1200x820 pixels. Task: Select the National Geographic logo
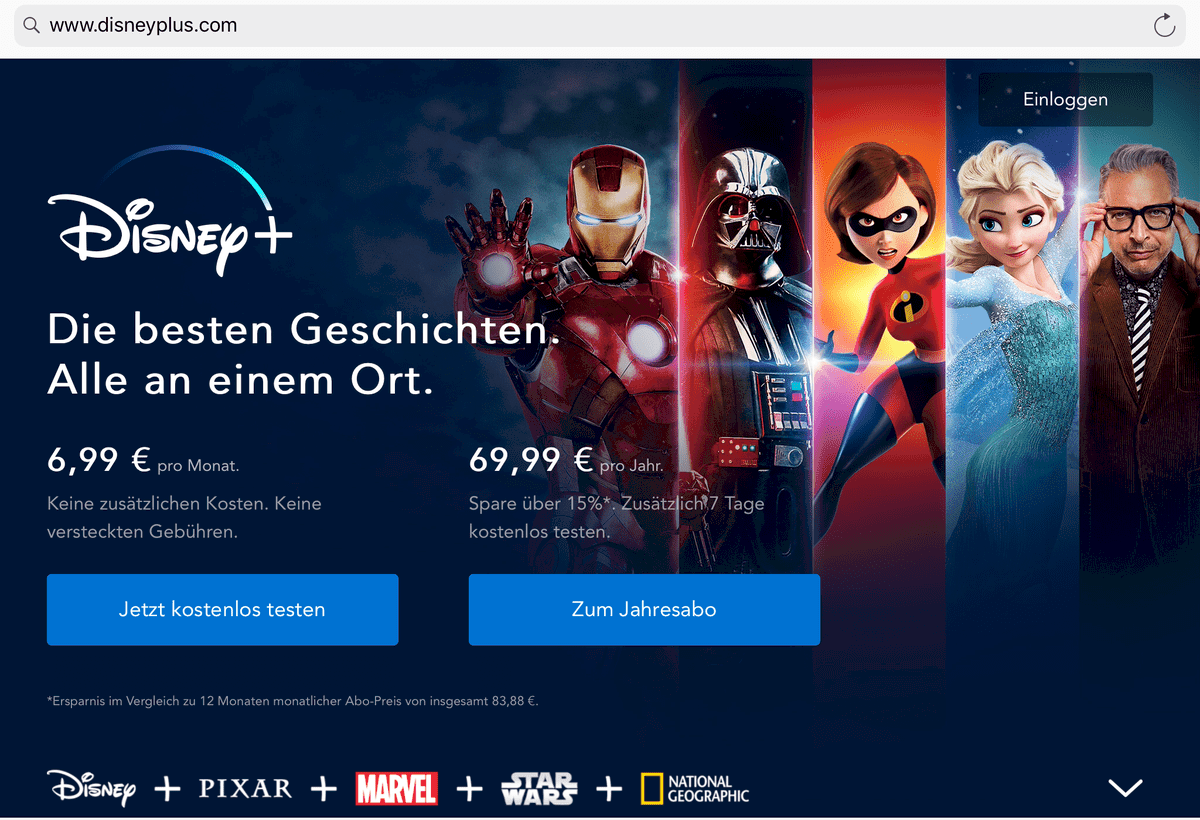[x=695, y=788]
